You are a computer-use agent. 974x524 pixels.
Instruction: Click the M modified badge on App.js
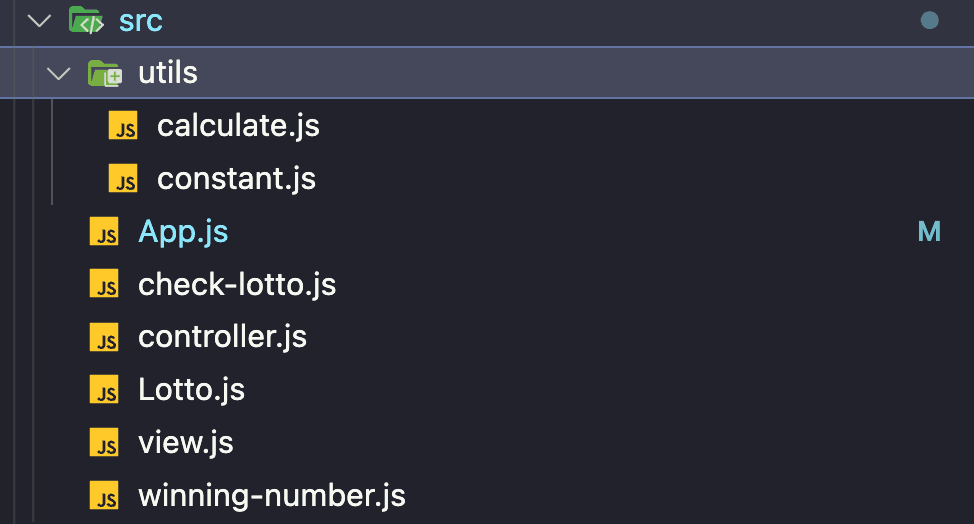[x=929, y=232]
